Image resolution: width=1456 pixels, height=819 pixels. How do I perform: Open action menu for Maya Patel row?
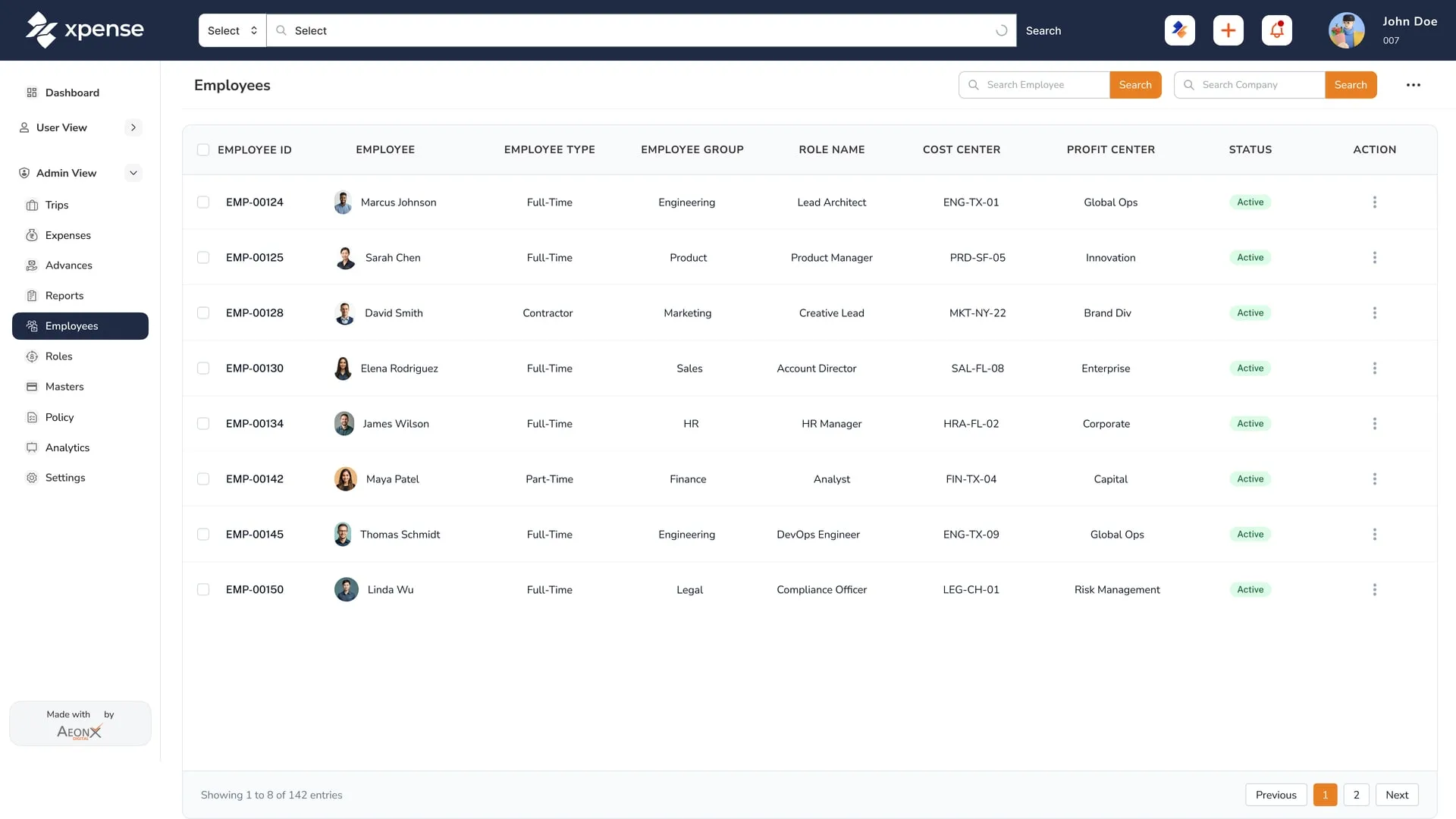1375,479
